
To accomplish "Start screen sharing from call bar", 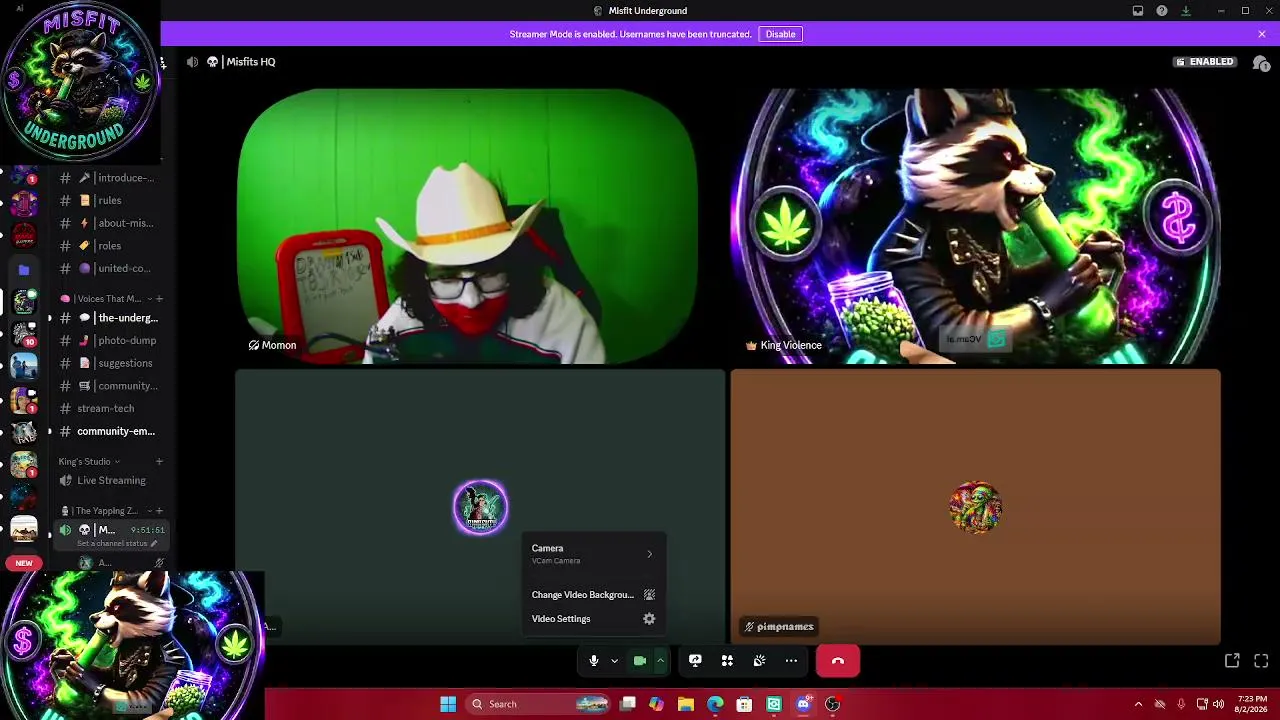I will pyautogui.click(x=695, y=661).
